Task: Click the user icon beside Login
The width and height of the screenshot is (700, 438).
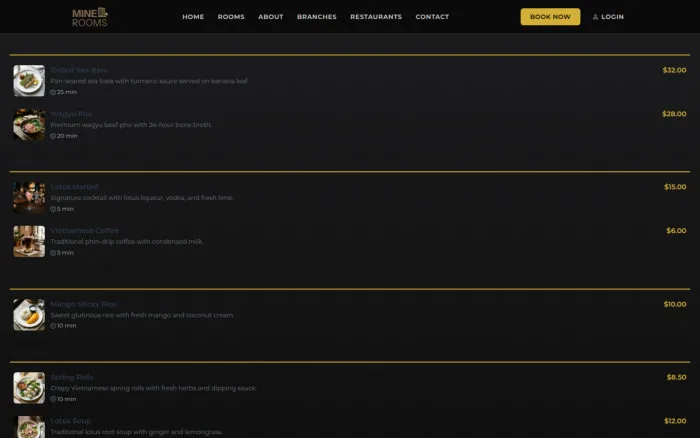Action: [595, 17]
